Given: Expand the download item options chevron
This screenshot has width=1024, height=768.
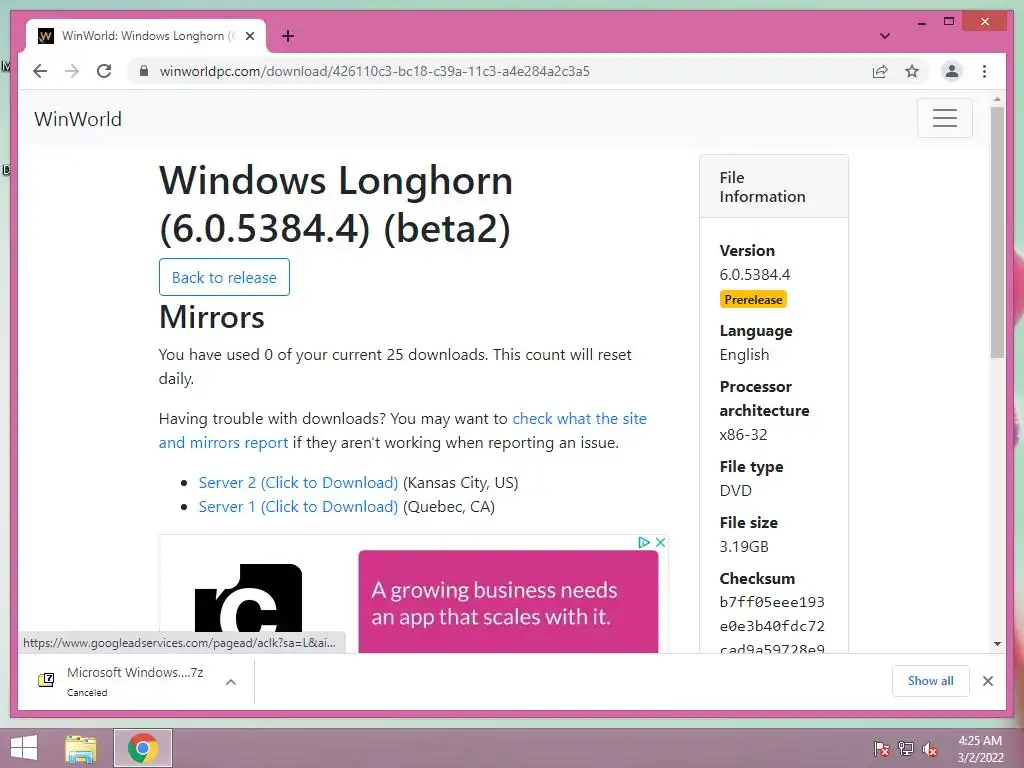Looking at the screenshot, I should 231,682.
